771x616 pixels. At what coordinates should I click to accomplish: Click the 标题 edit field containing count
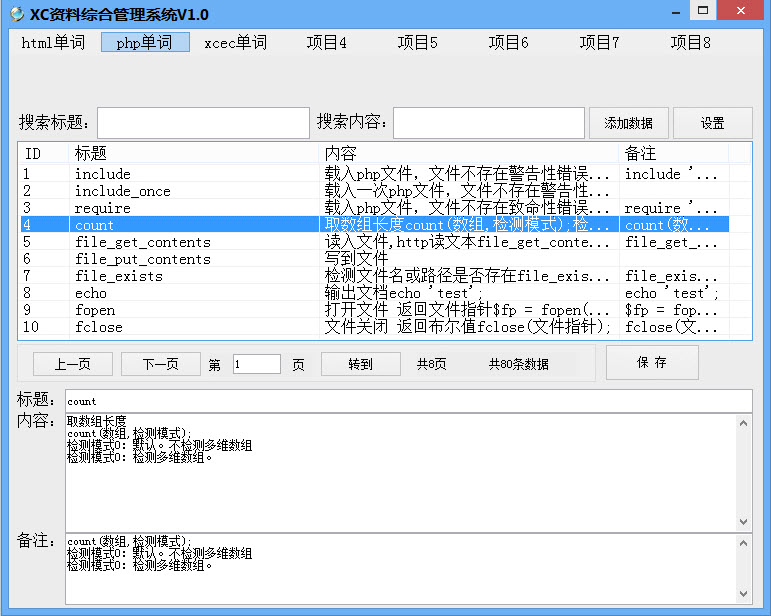[x=408, y=401]
